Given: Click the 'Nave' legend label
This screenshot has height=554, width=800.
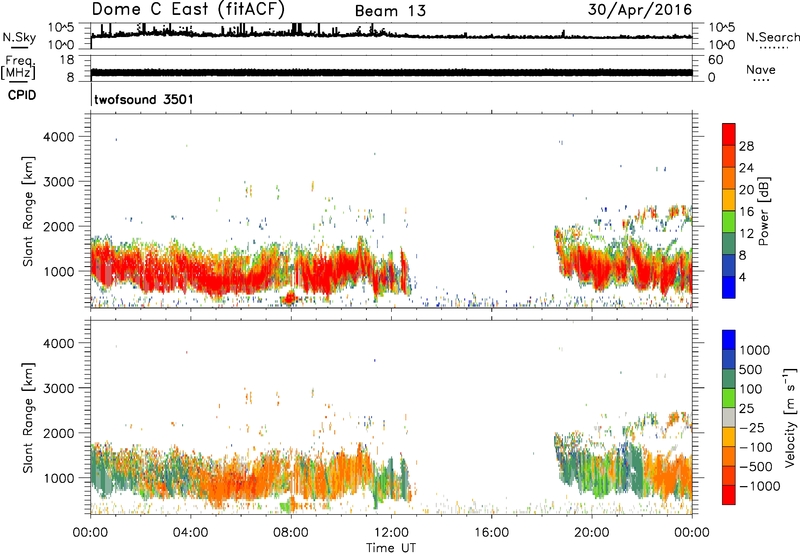Looking at the screenshot, I should pos(761,70).
